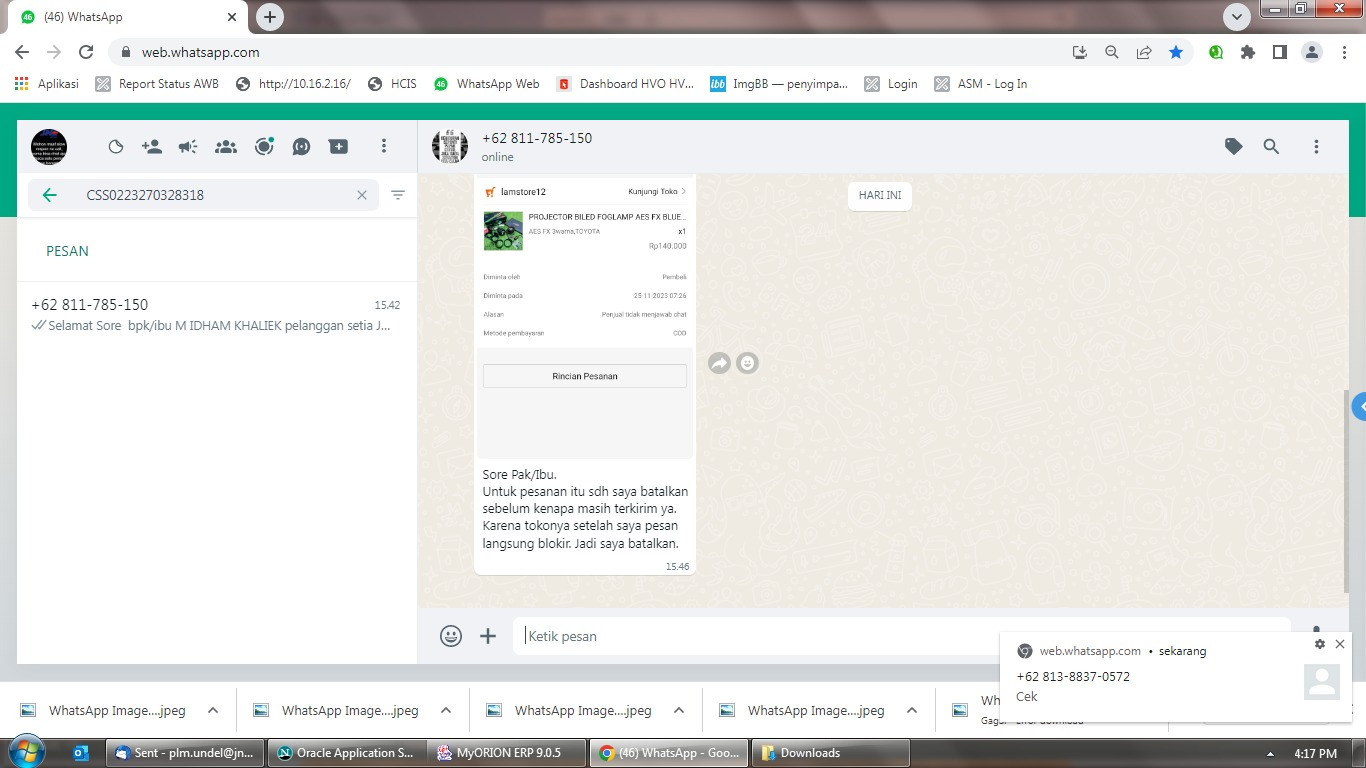Open the contact avatar in the chat header
Viewport: 1366px width, 768px height.
(450, 146)
